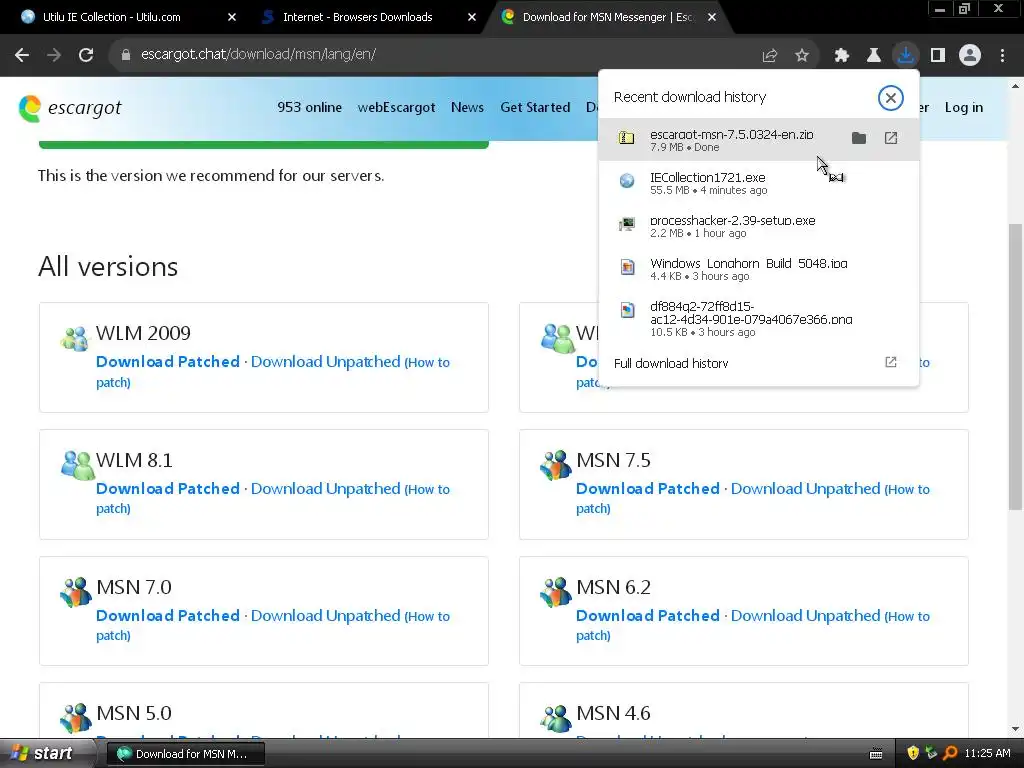Toggle the downloads toolbar icon

906,56
